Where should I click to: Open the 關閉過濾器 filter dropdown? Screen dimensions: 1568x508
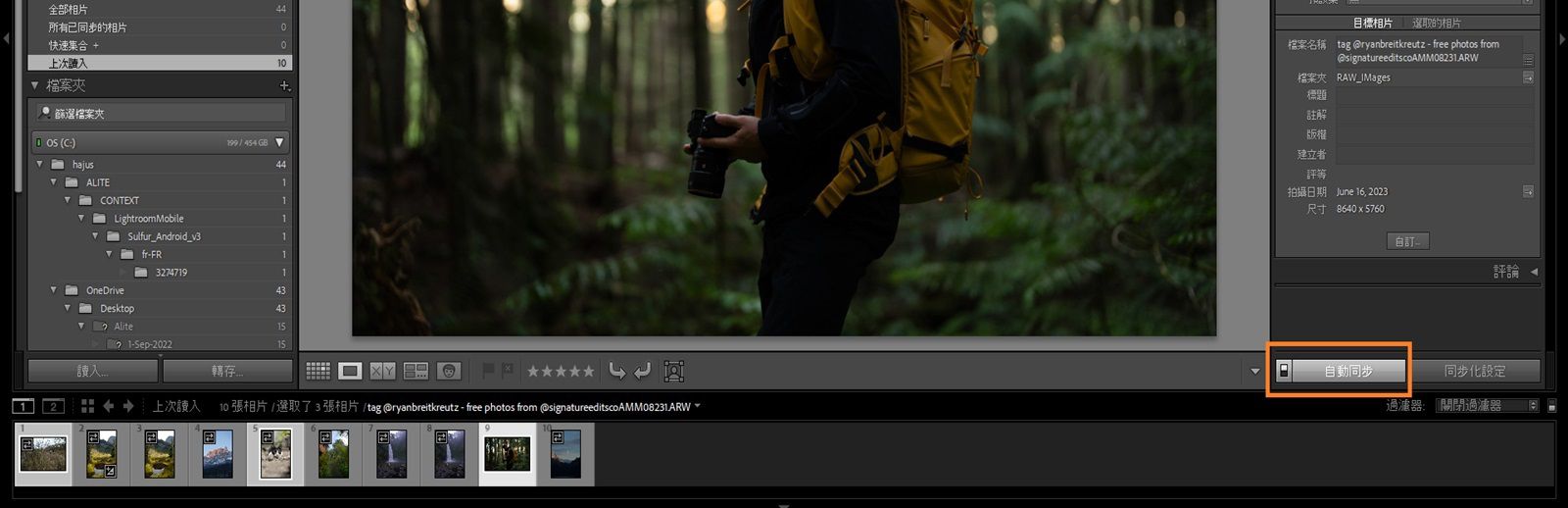pyautogui.click(x=1487, y=405)
